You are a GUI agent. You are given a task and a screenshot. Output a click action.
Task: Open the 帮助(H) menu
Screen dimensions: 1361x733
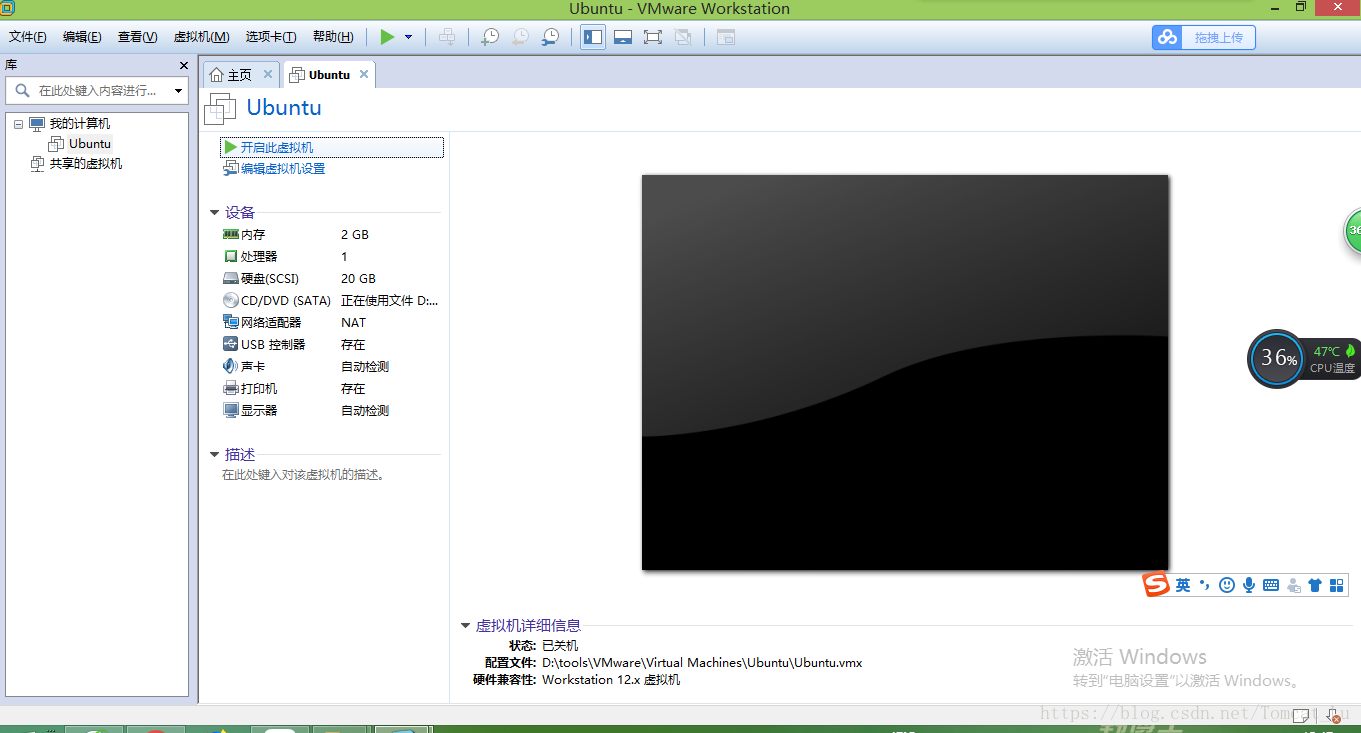333,37
